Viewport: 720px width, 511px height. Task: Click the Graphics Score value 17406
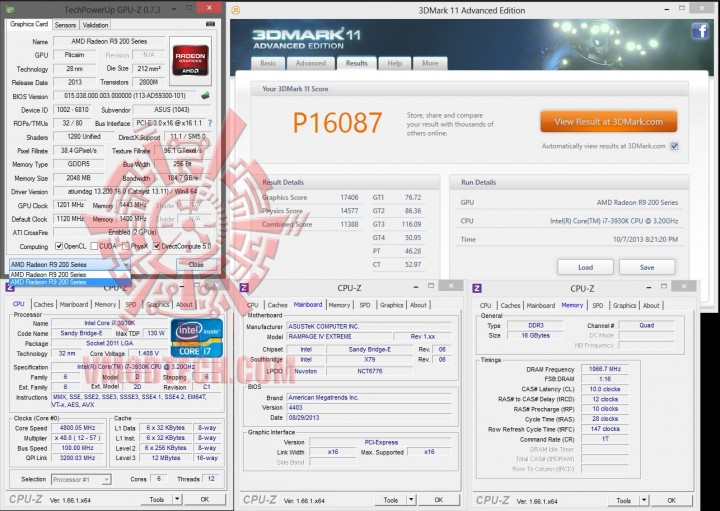click(349, 197)
